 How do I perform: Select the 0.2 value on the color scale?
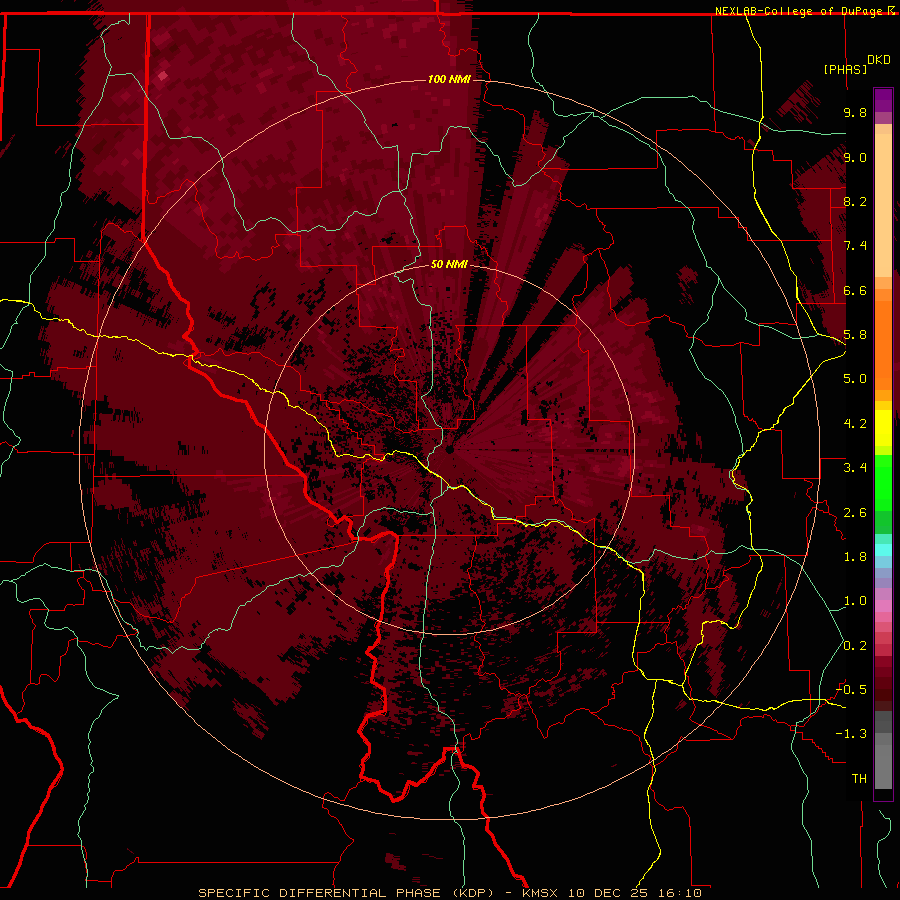click(x=855, y=646)
